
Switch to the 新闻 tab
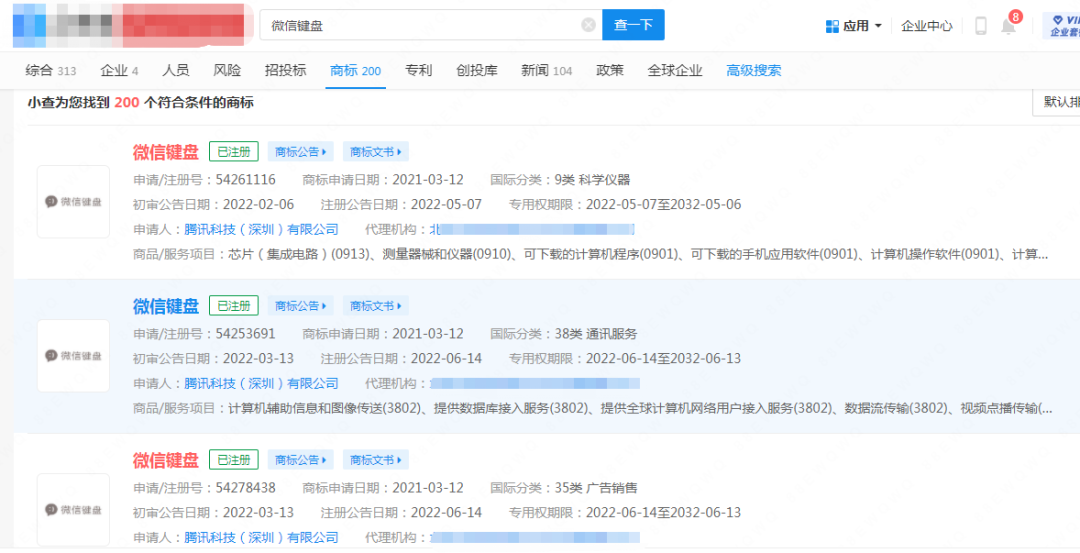point(546,70)
